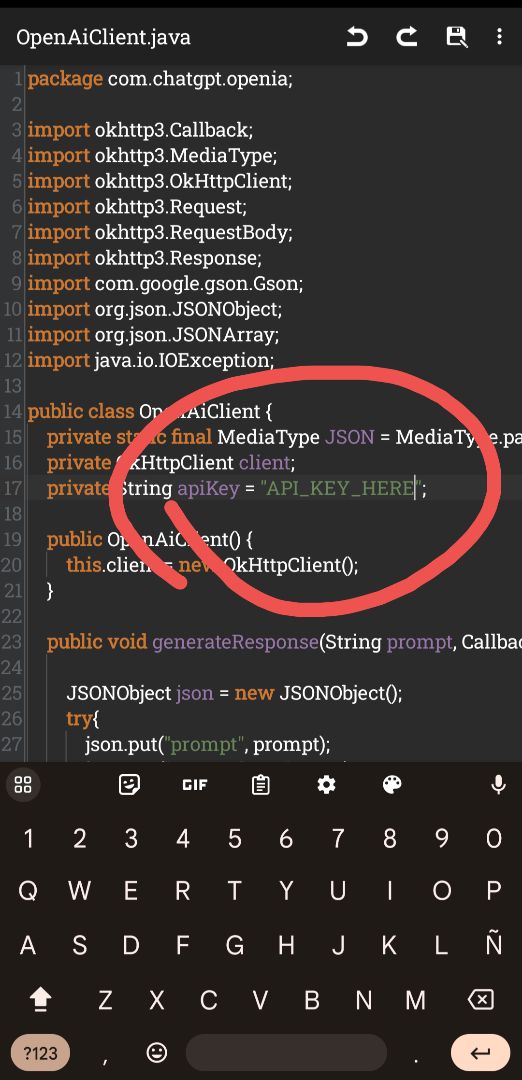Save file with the floppy disk icon
Screen dimensions: 522x1080
[457, 37]
